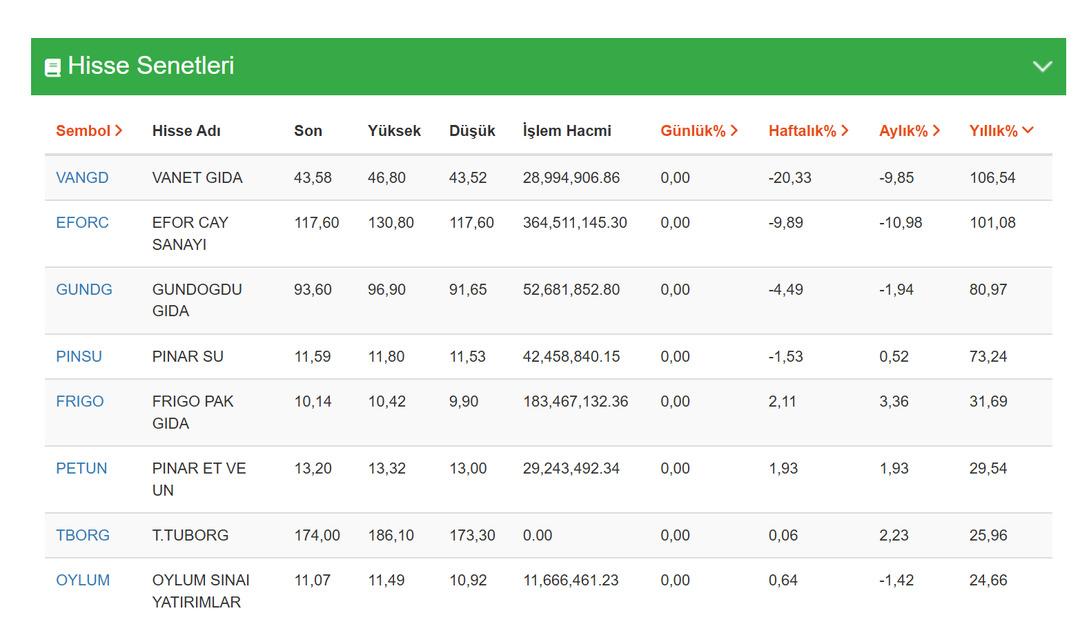Open the PETUN stock link
This screenshot has height=622, width=1080.
coord(81,469)
